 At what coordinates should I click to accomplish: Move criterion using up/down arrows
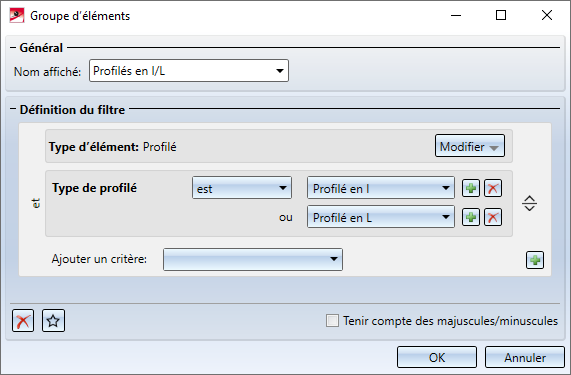(529, 203)
